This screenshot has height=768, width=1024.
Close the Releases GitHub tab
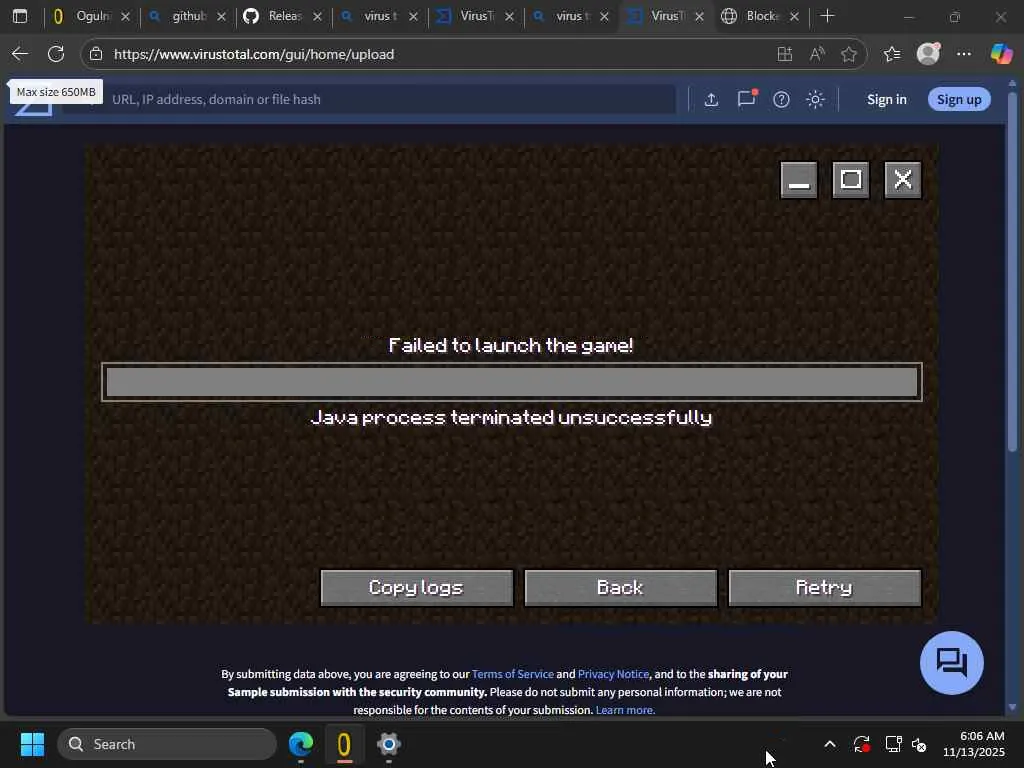pyautogui.click(x=317, y=16)
